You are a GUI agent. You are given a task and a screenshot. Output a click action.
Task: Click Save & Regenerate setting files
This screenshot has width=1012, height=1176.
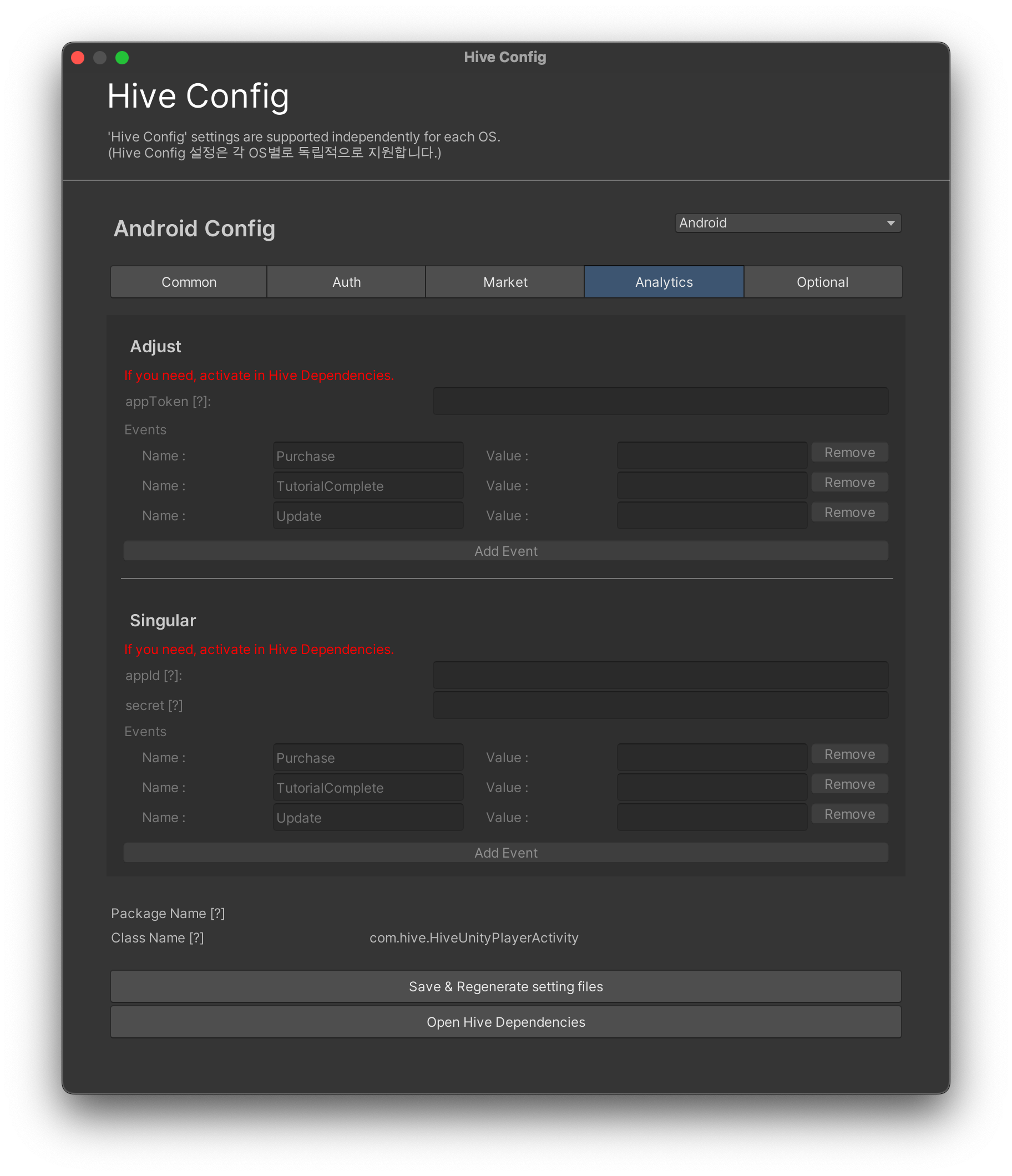(505, 986)
